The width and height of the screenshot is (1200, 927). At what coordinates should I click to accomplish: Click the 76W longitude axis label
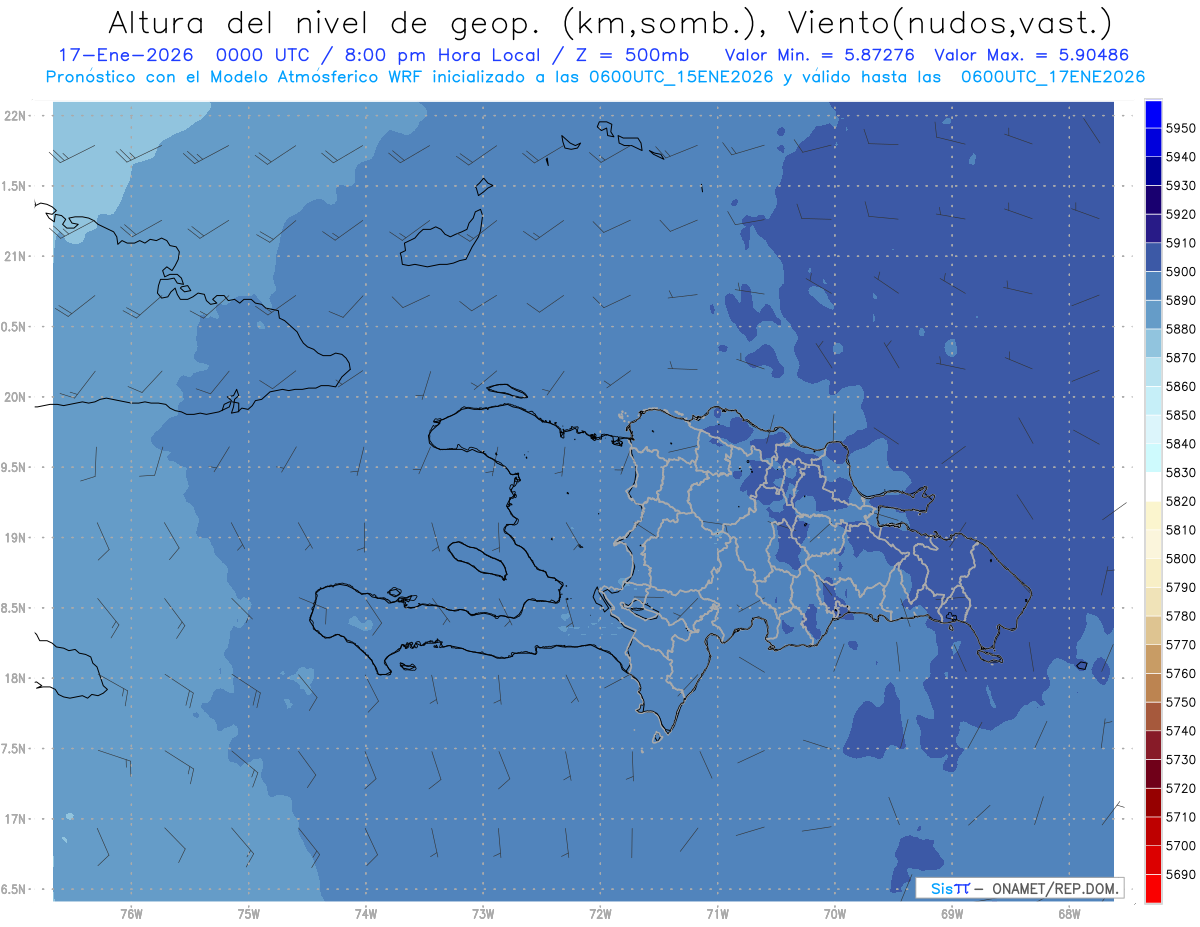131,914
